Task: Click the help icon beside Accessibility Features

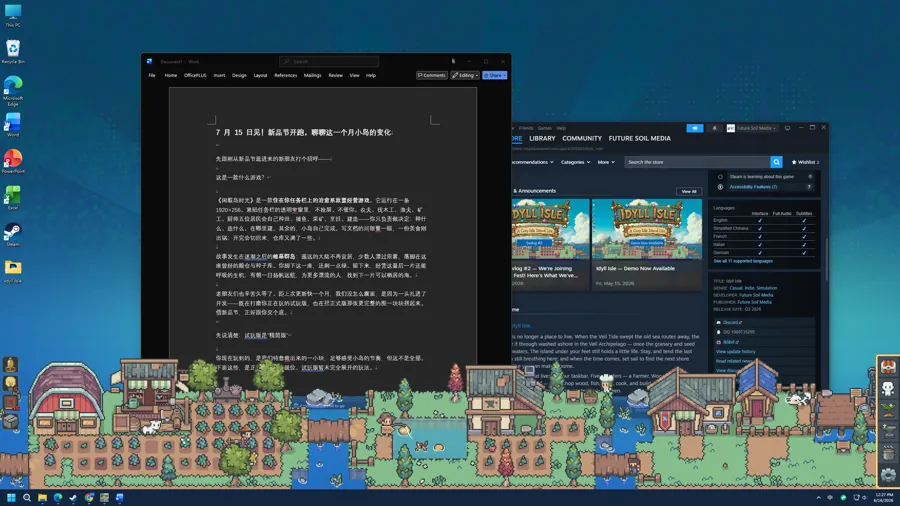Action: (x=809, y=186)
